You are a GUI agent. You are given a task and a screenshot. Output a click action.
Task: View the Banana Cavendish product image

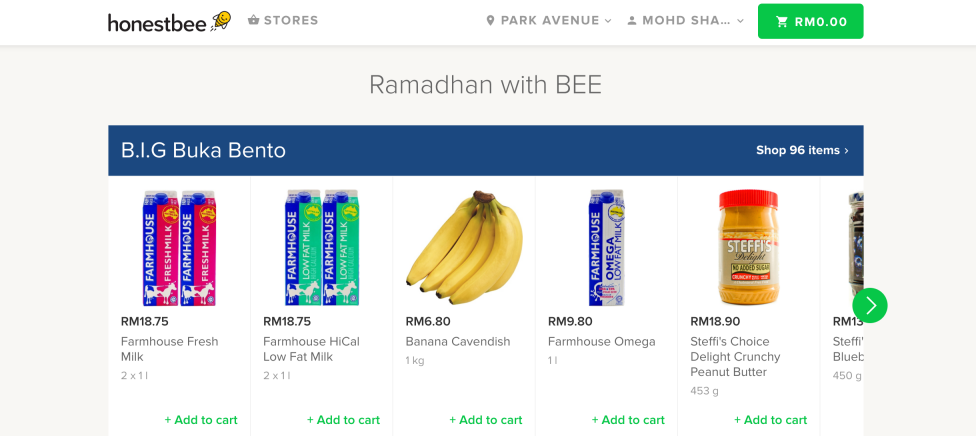[464, 247]
